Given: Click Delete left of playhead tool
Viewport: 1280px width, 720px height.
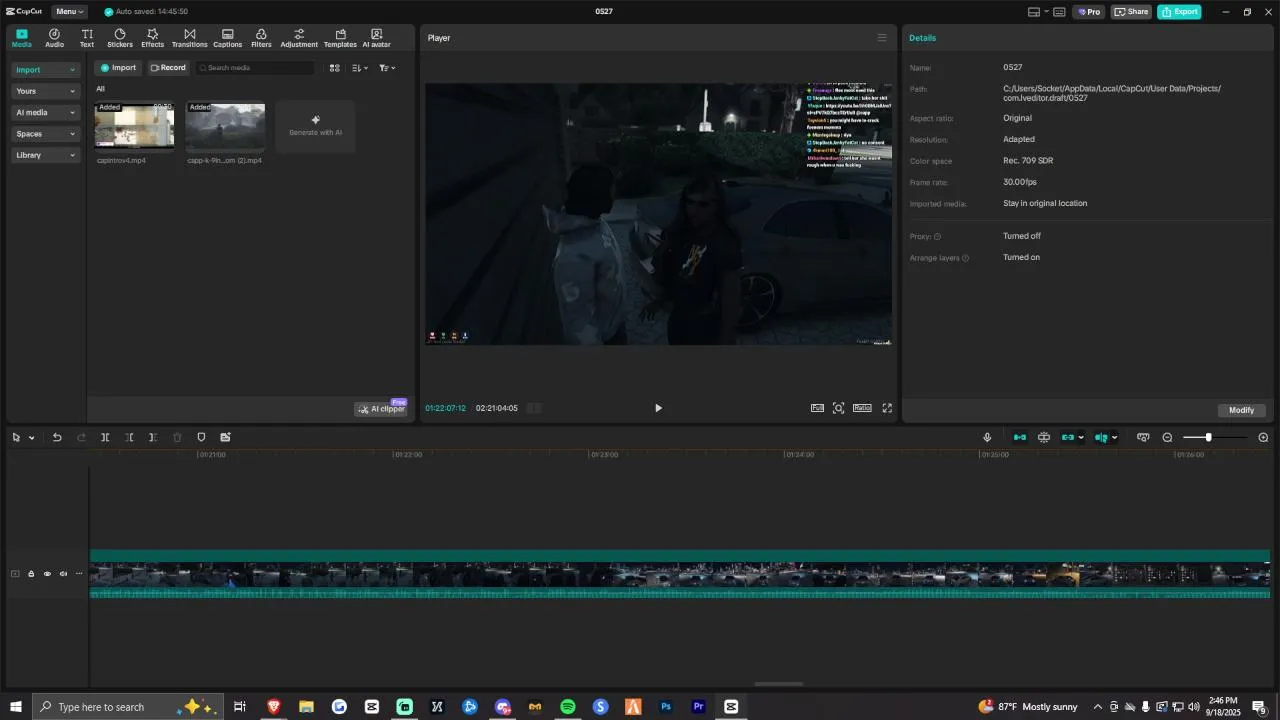Looking at the screenshot, I should click(x=129, y=437).
